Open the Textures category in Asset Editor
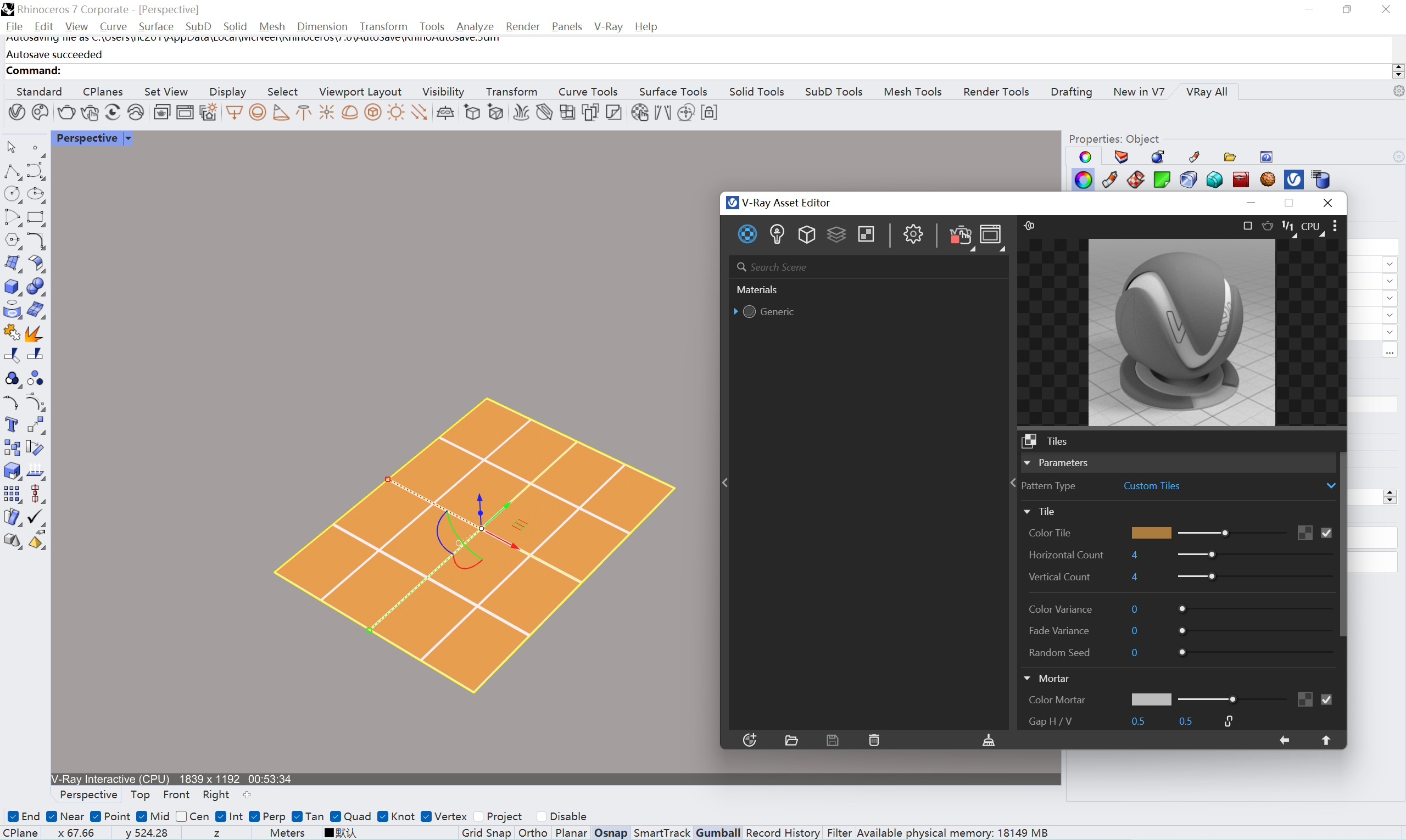 (866, 234)
